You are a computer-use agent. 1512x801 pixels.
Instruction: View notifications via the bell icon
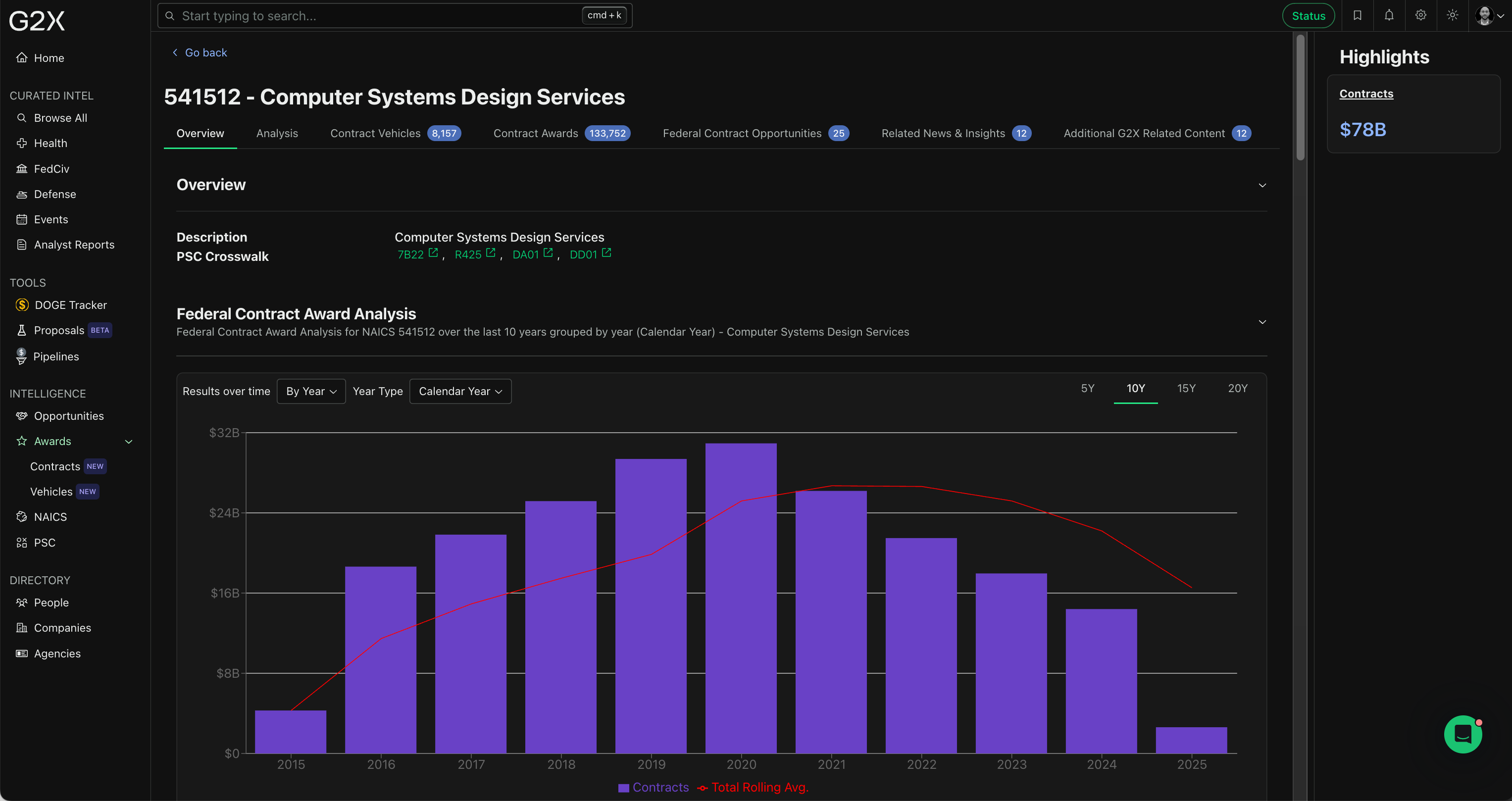1389,15
